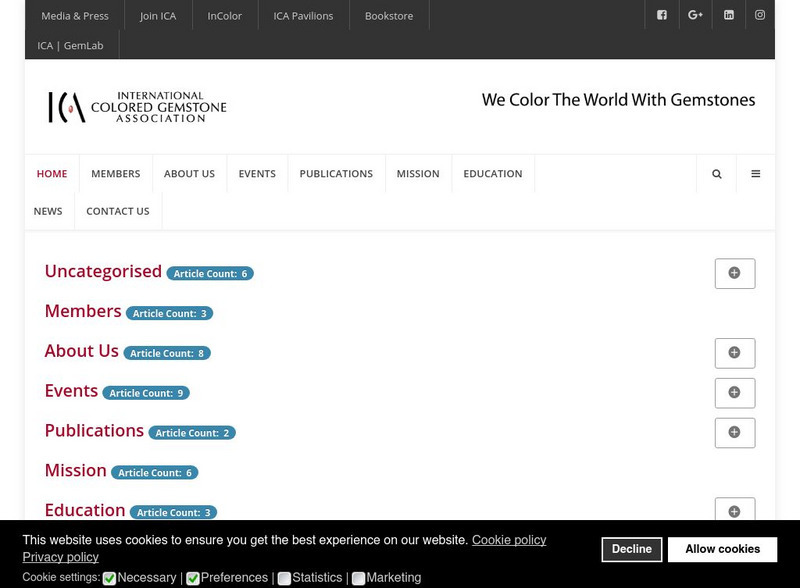
Task: Open the EVENTS menu item
Action: 257,174
